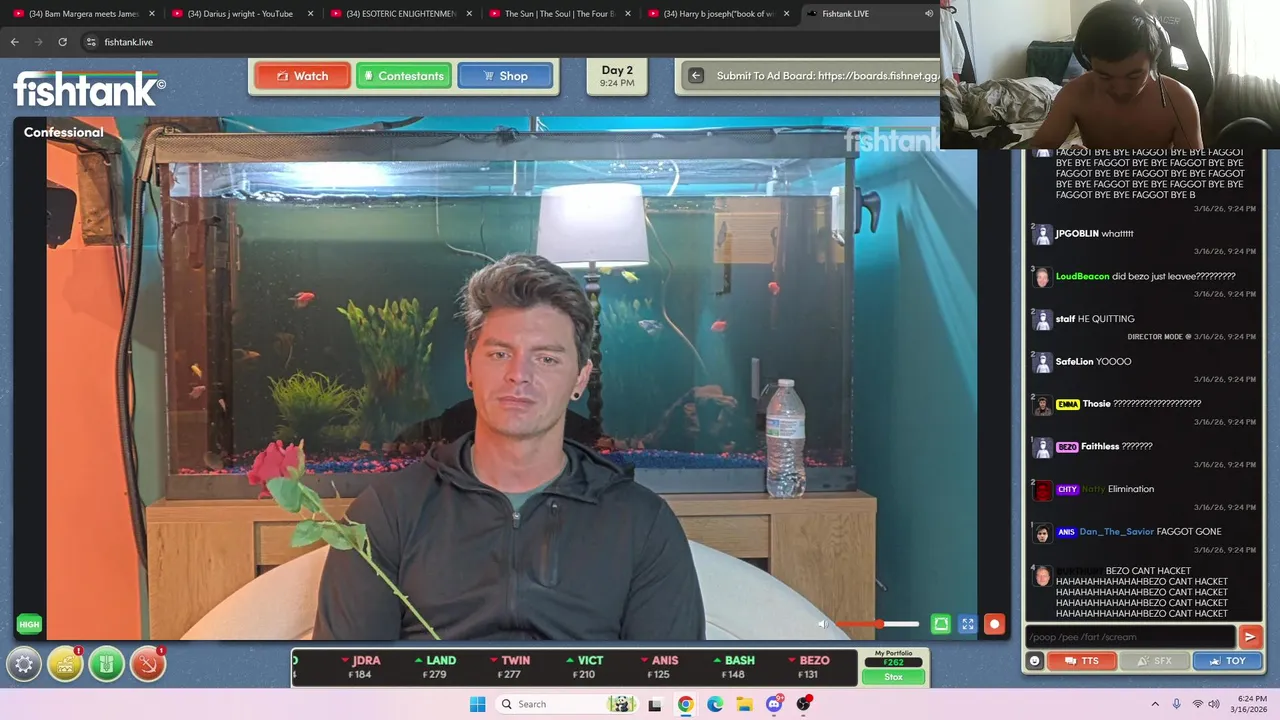The width and height of the screenshot is (1280, 720).
Task: Open the Contestants tab
Action: (x=404, y=76)
